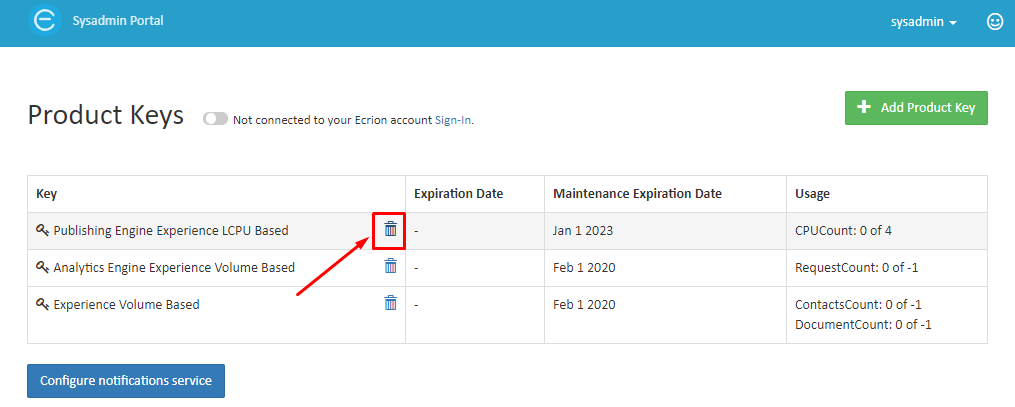Click the Add Product Key button

[916, 107]
